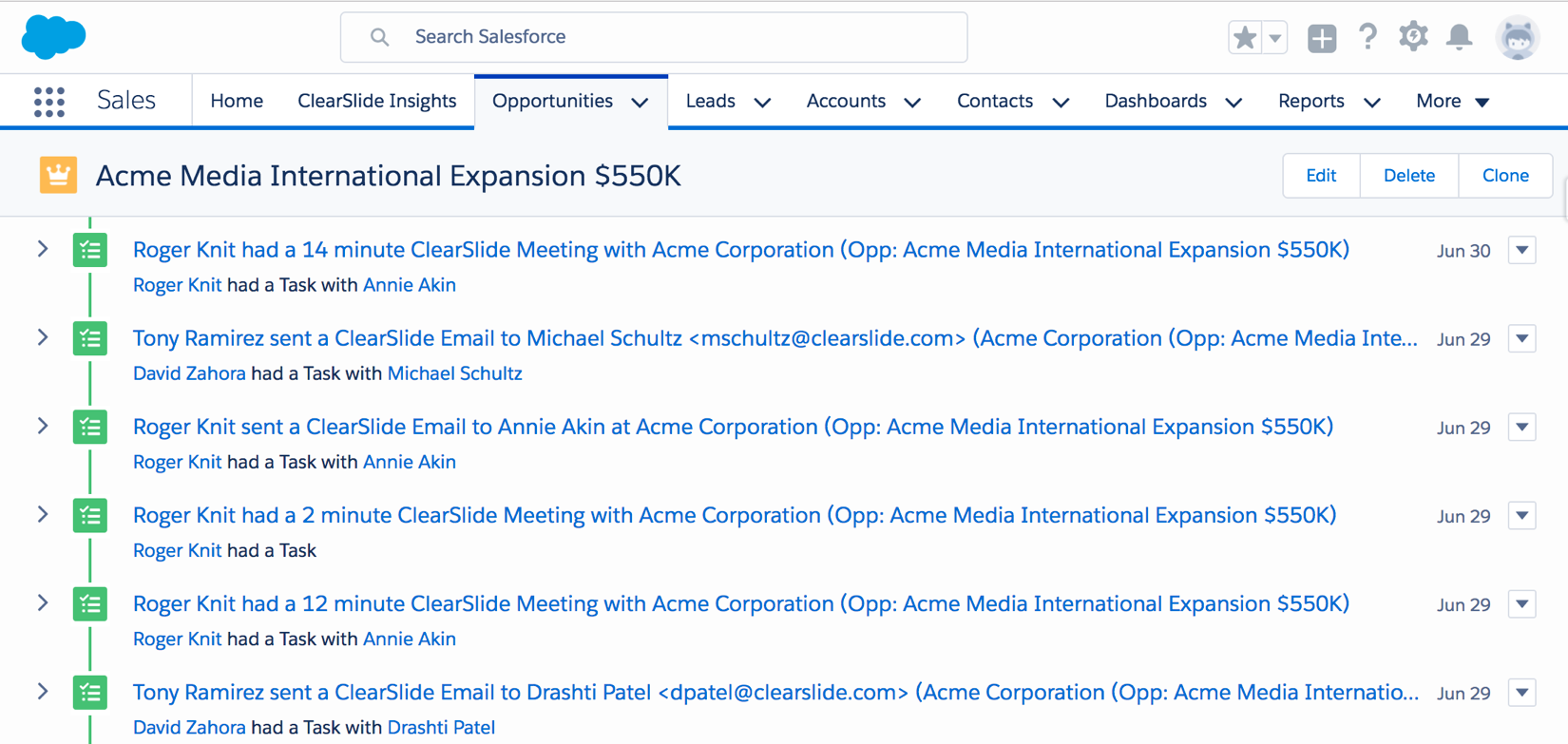Open the Leads tab
The image size is (1568, 744).
click(711, 101)
